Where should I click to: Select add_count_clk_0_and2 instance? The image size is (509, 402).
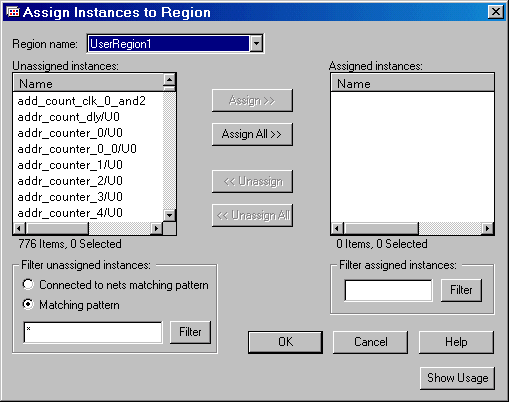pos(82,101)
